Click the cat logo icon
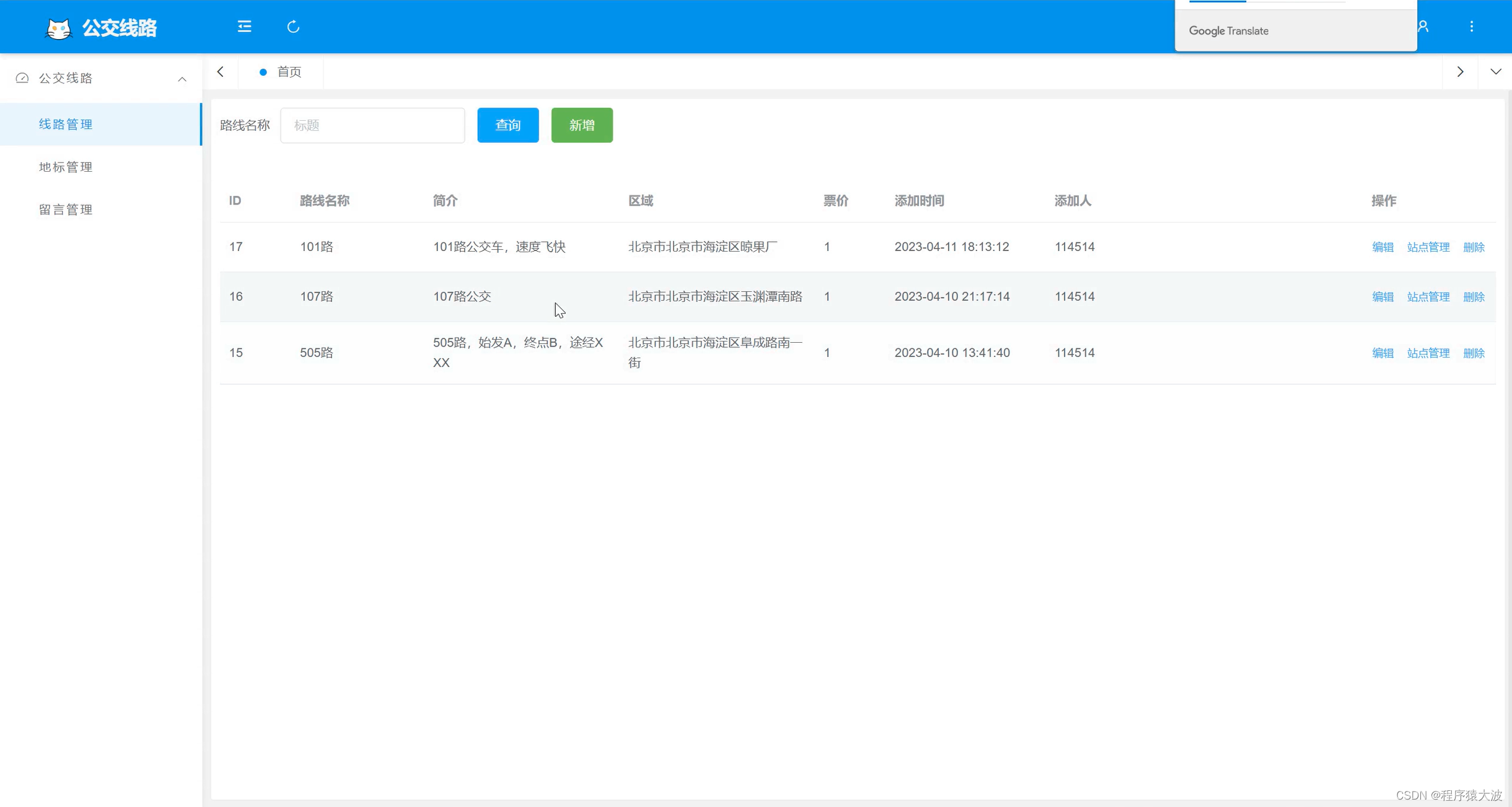The height and width of the screenshot is (807, 1512). pyautogui.click(x=59, y=29)
